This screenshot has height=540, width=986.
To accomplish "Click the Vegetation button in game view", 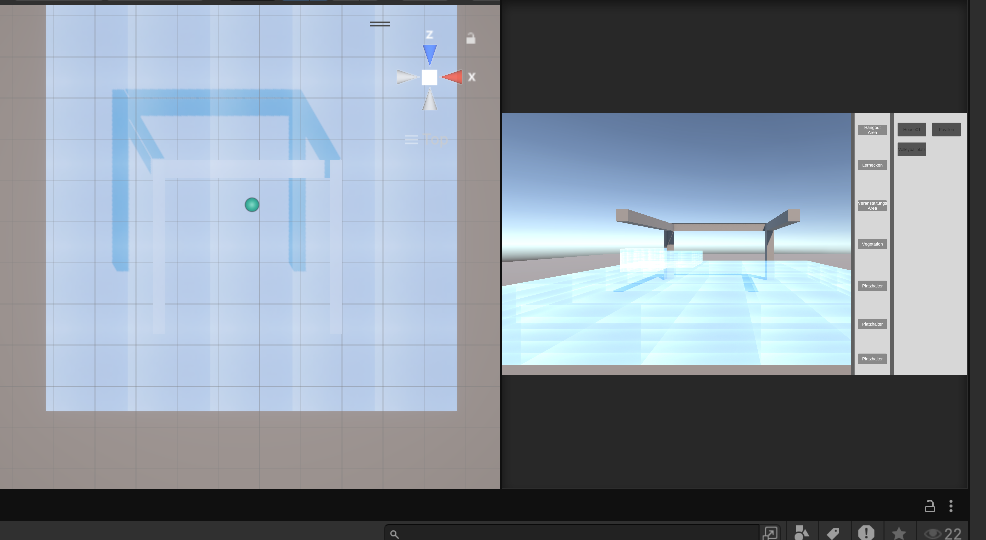I will coord(872,244).
